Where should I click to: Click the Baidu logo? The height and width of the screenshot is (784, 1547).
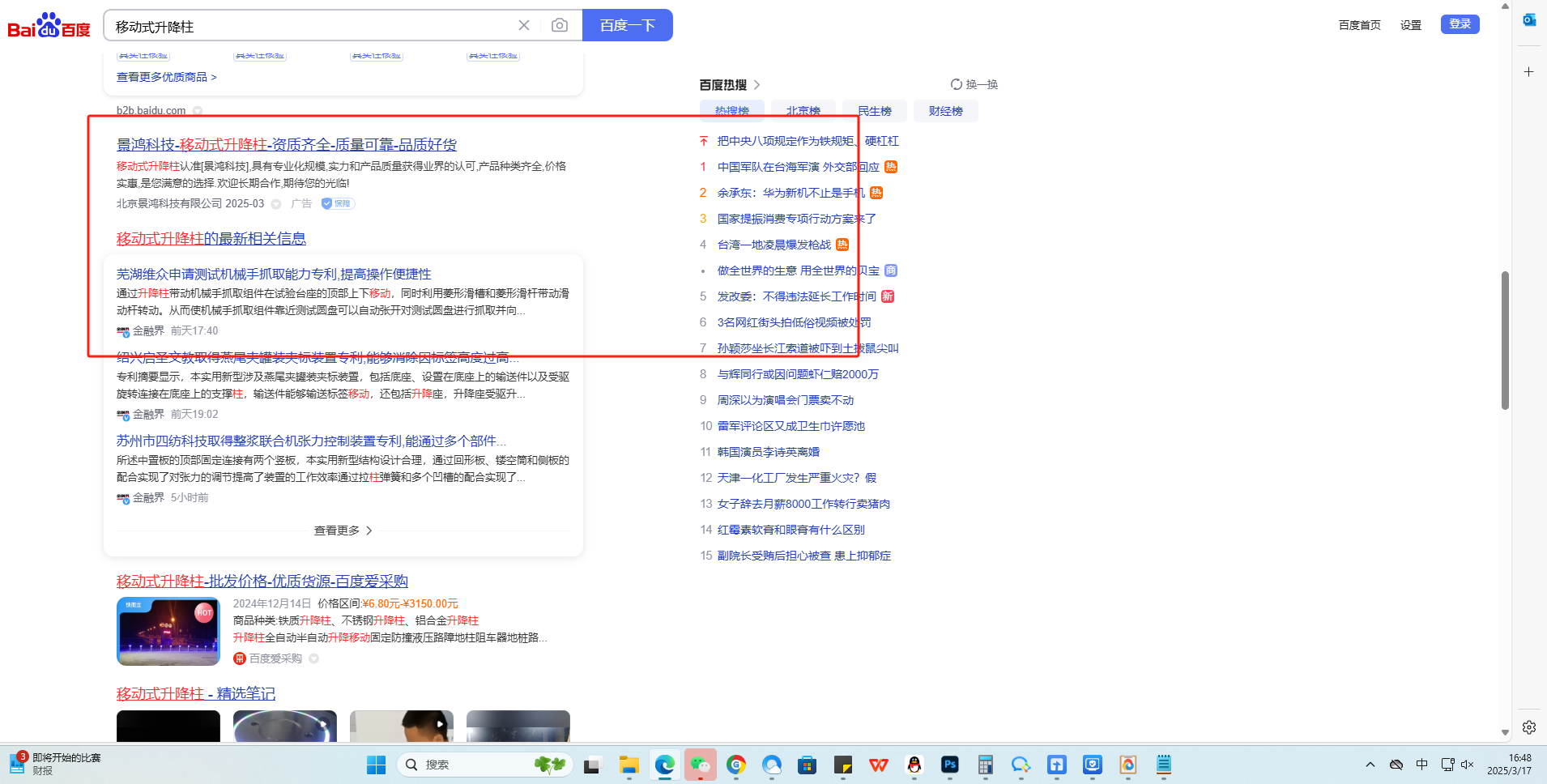(x=49, y=26)
